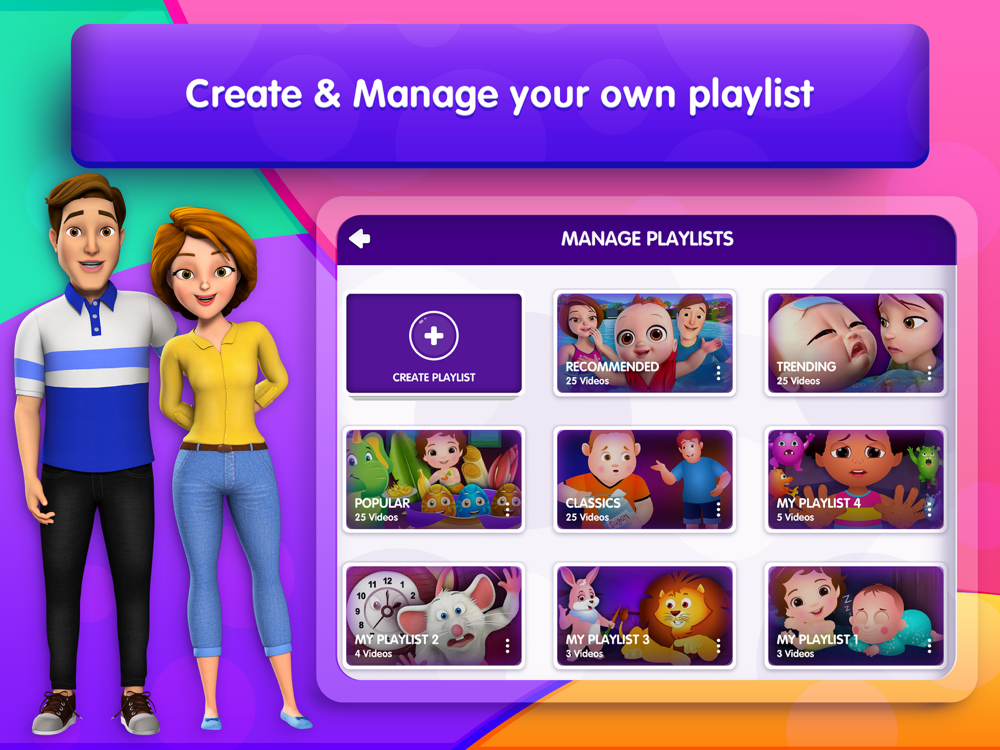Open three-dot menu on My Playlist 2
Image resolution: width=1000 pixels, height=750 pixels.
[x=508, y=645]
